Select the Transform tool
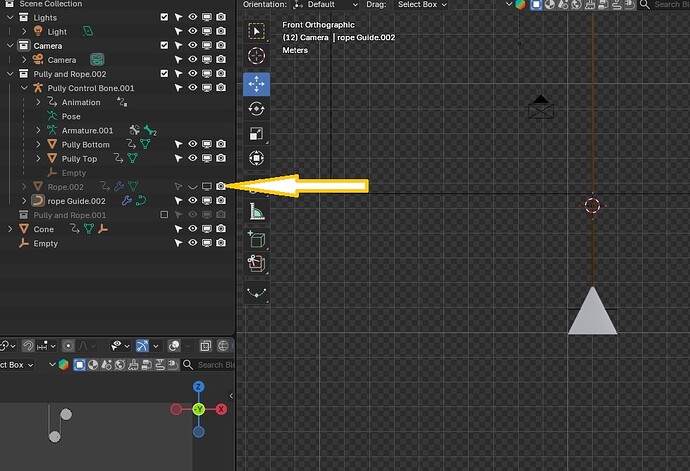The height and width of the screenshot is (471, 690). 257,158
